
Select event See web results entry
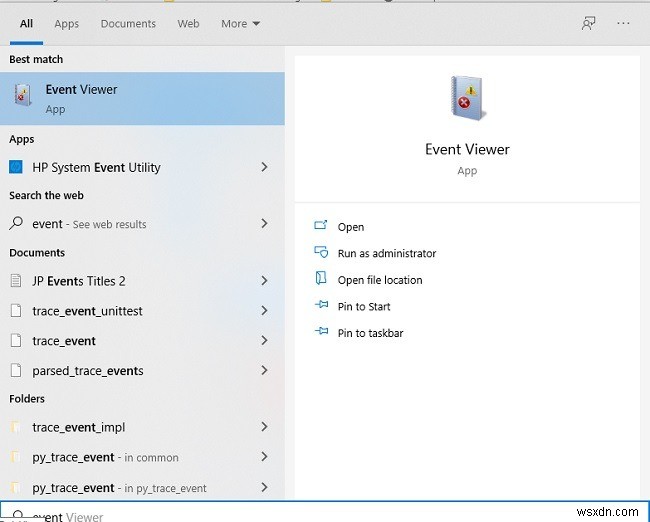(142, 224)
